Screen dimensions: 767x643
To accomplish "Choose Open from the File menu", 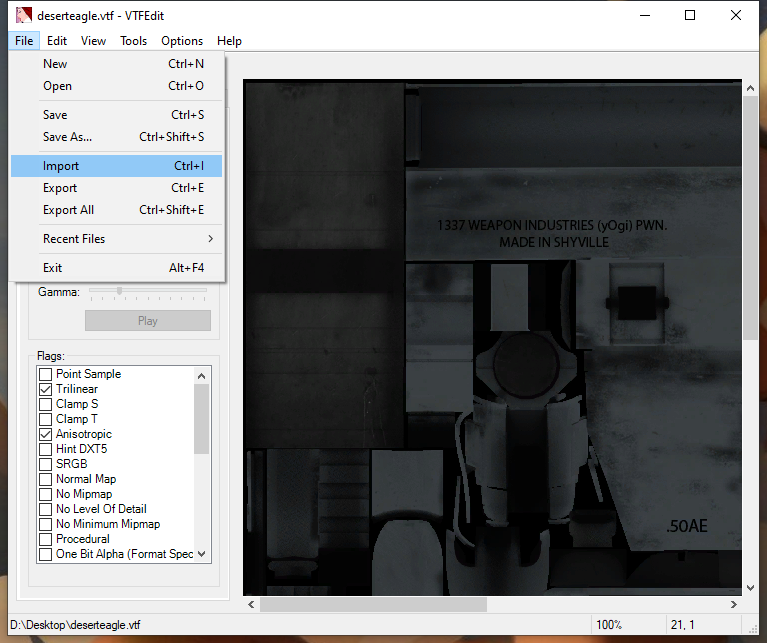I will [x=116, y=86].
